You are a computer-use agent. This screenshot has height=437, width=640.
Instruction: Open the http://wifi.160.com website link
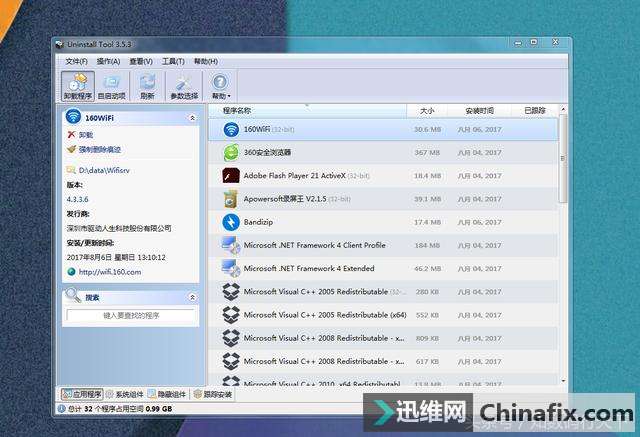tap(110, 272)
